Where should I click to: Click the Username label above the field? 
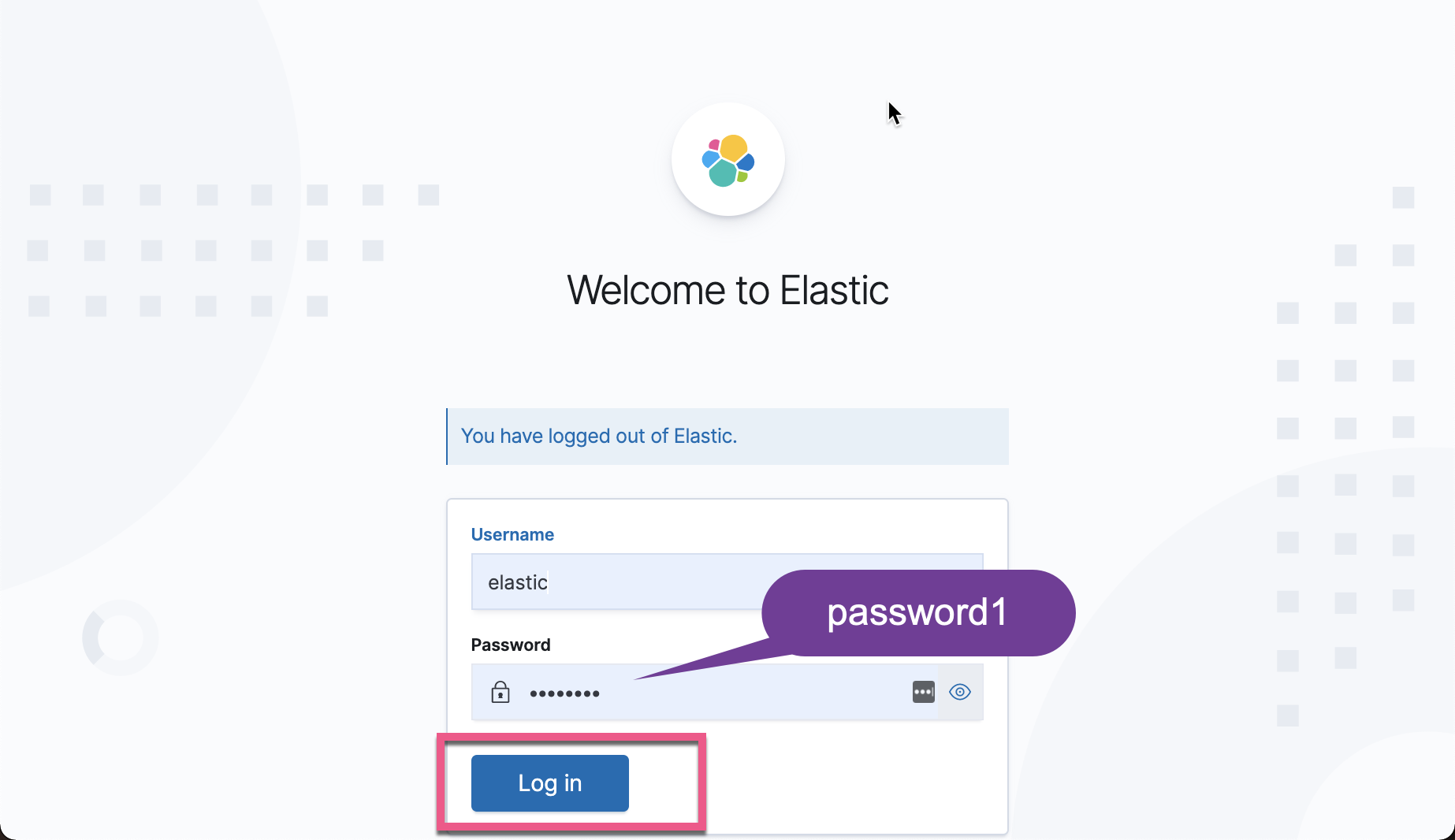[512, 534]
